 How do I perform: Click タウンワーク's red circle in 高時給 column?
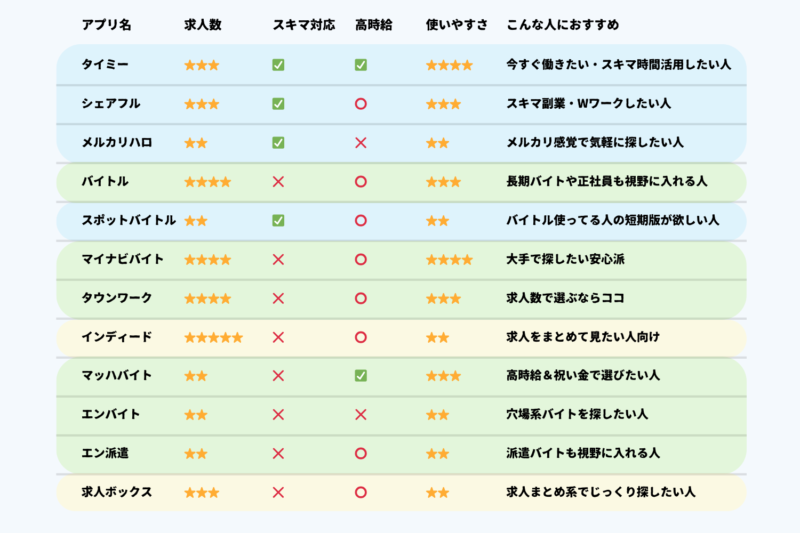pos(361,298)
